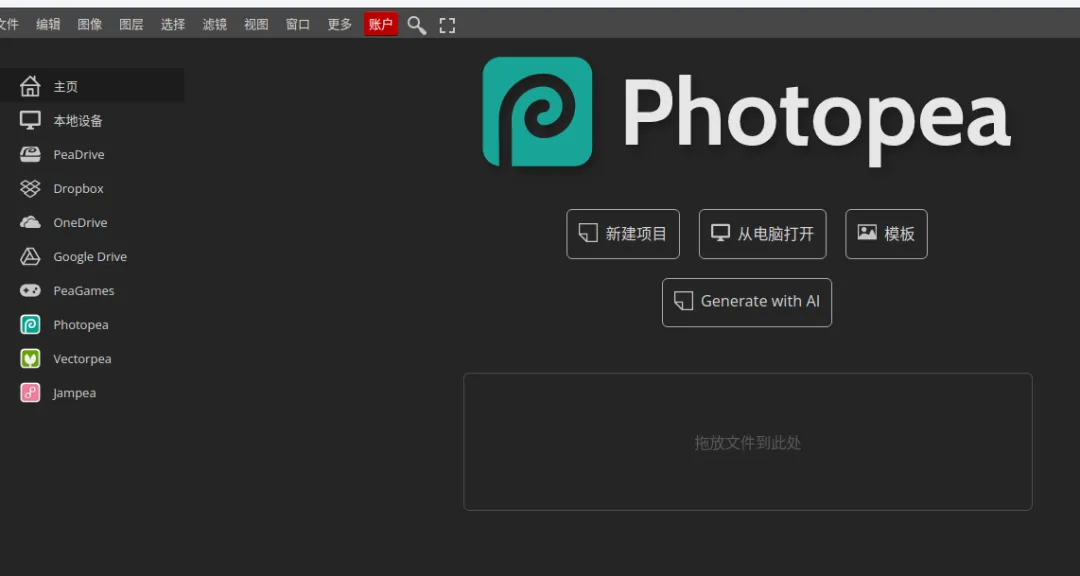
Task: Open the PeaGames sidebar entry
Action: pos(92,291)
